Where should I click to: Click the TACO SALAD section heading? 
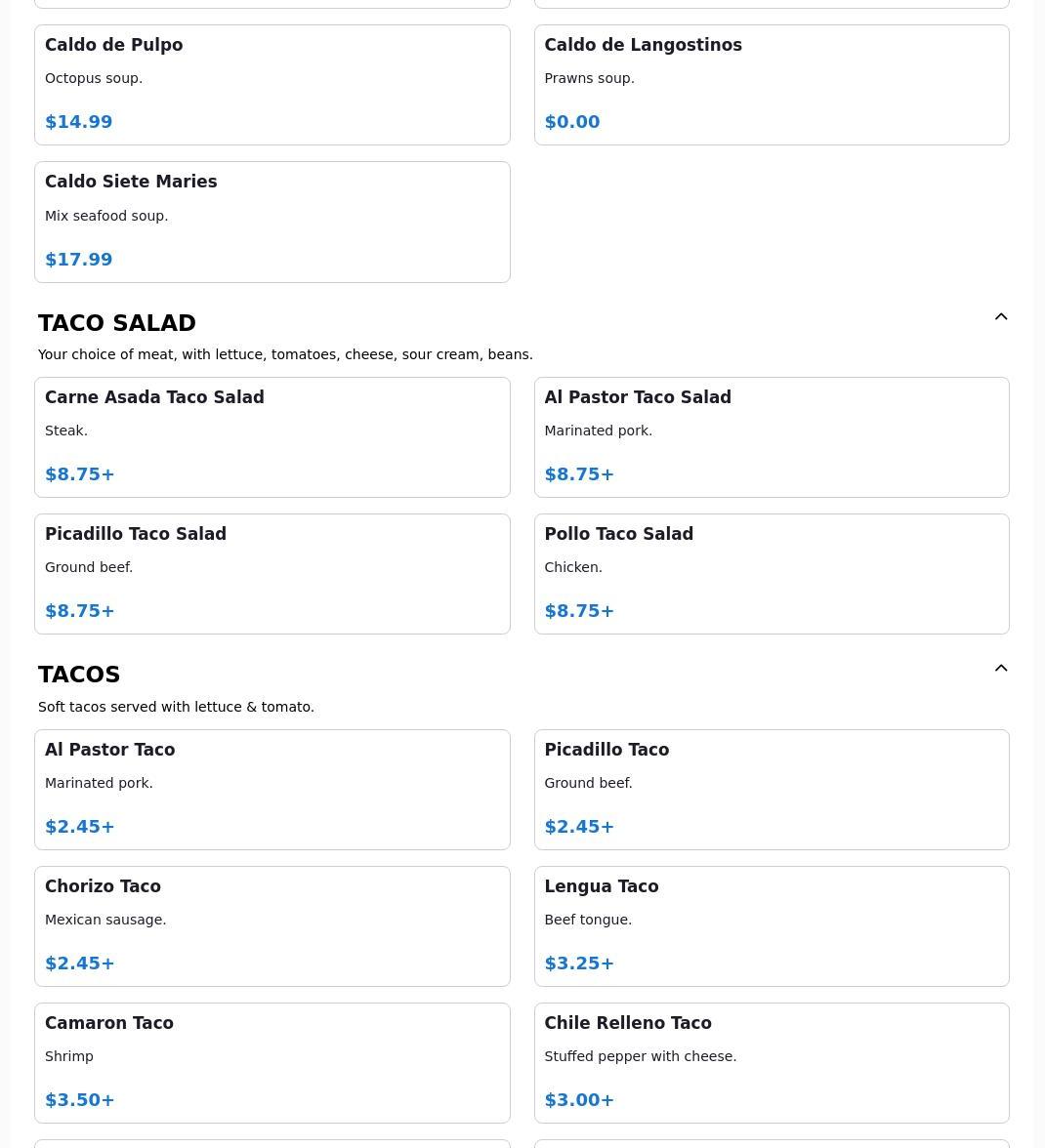[x=117, y=323]
